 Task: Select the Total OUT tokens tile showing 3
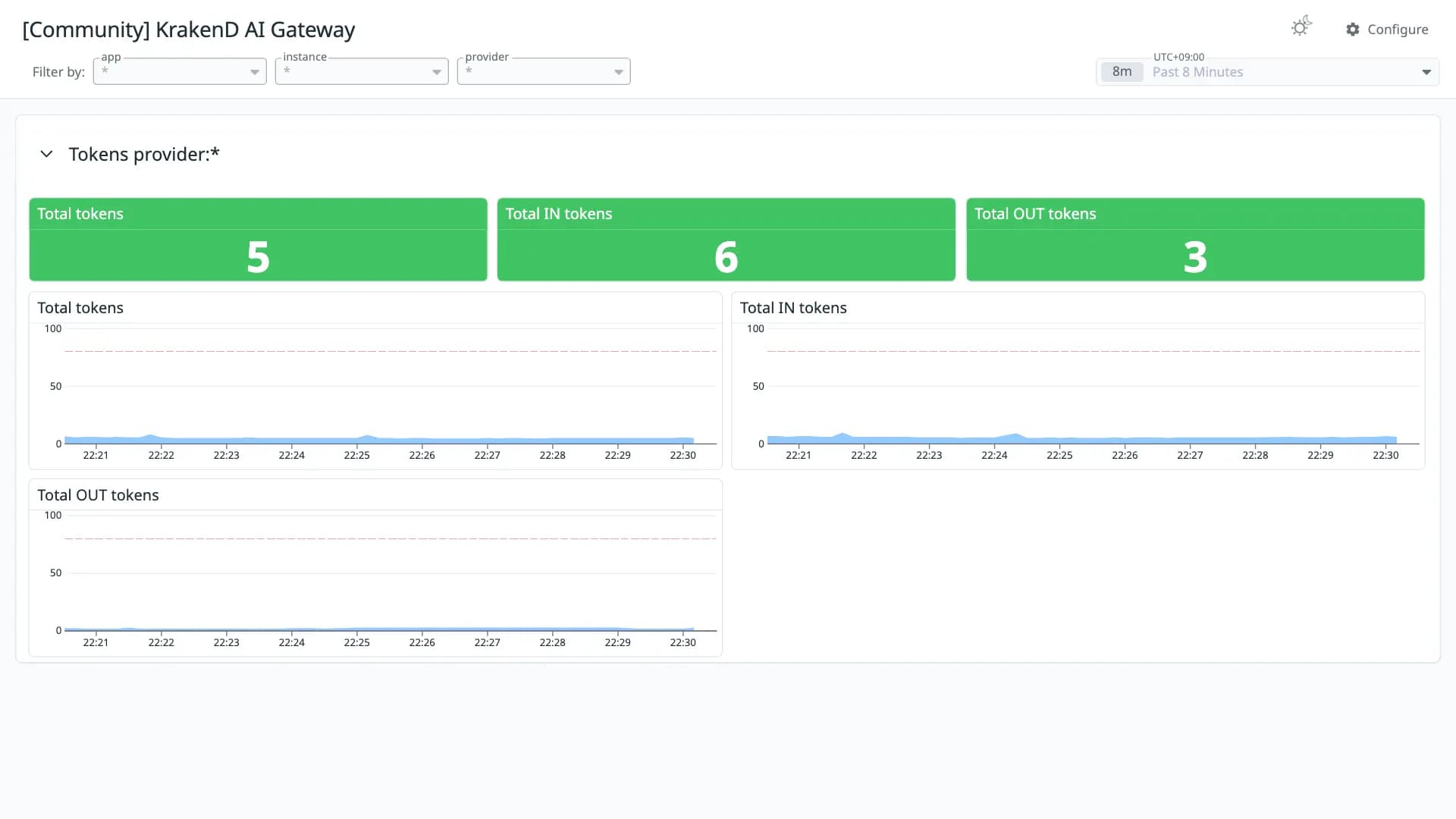pos(1195,240)
